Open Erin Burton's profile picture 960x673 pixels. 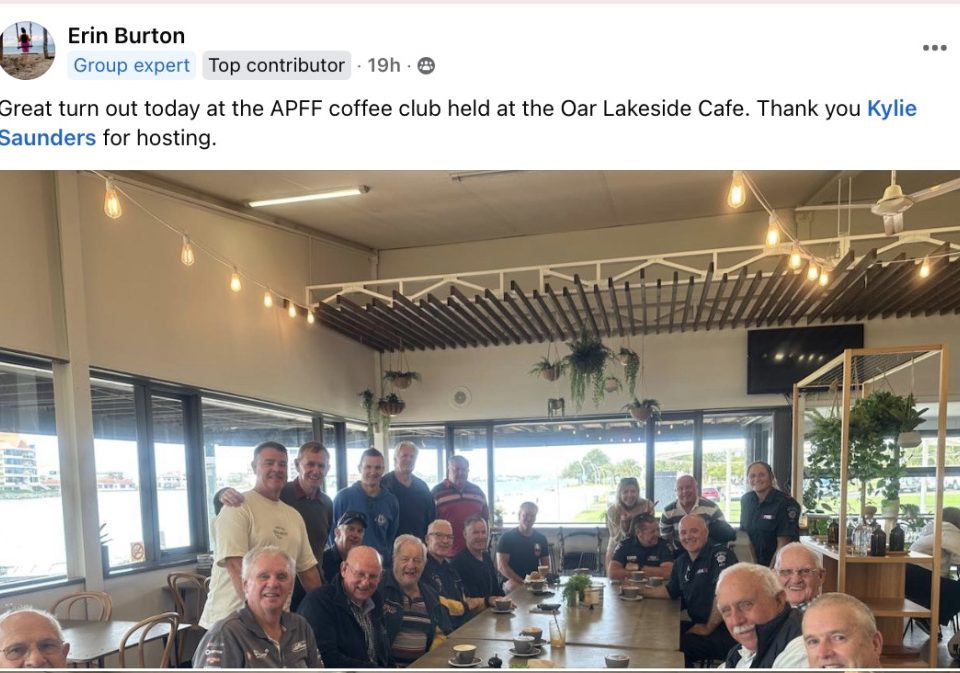click(x=26, y=50)
